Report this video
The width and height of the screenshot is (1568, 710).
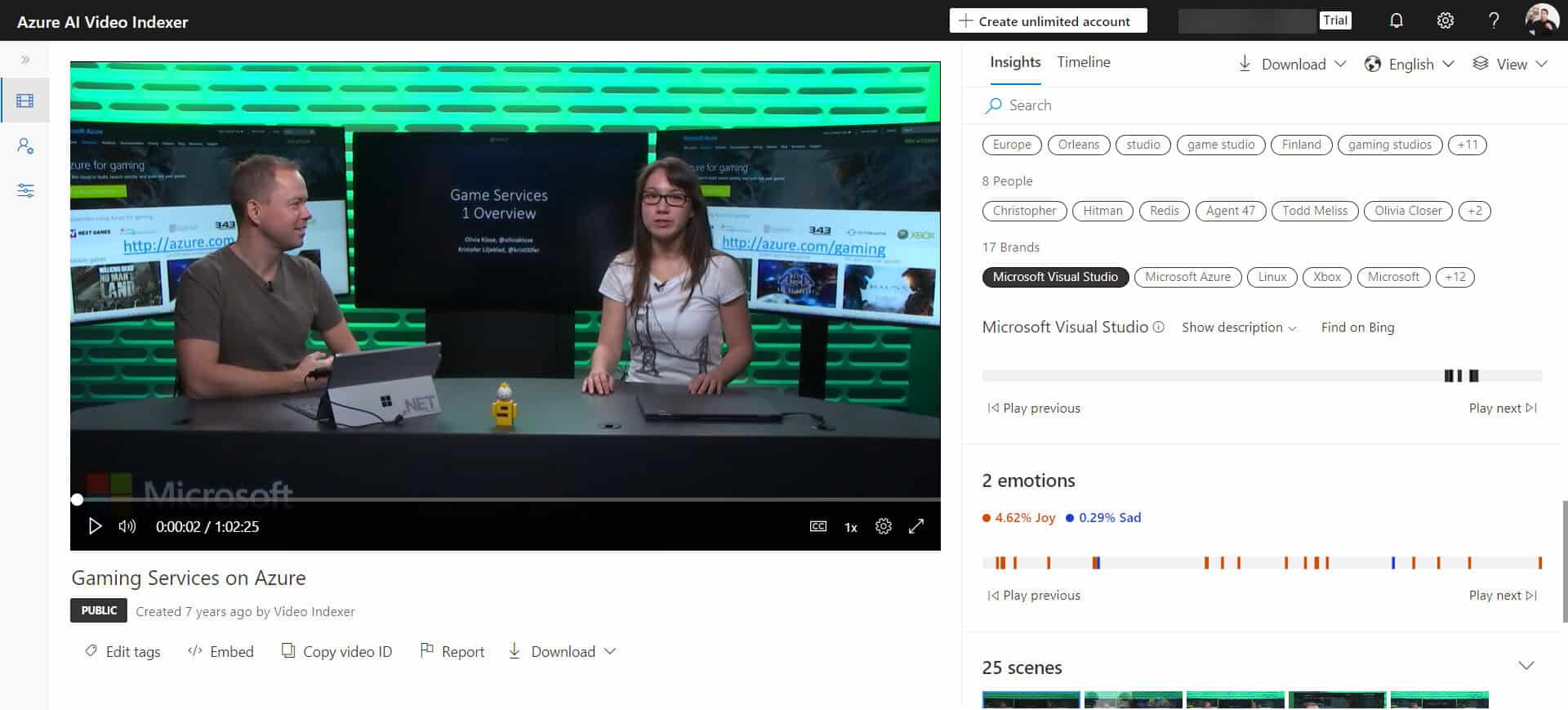[x=452, y=651]
